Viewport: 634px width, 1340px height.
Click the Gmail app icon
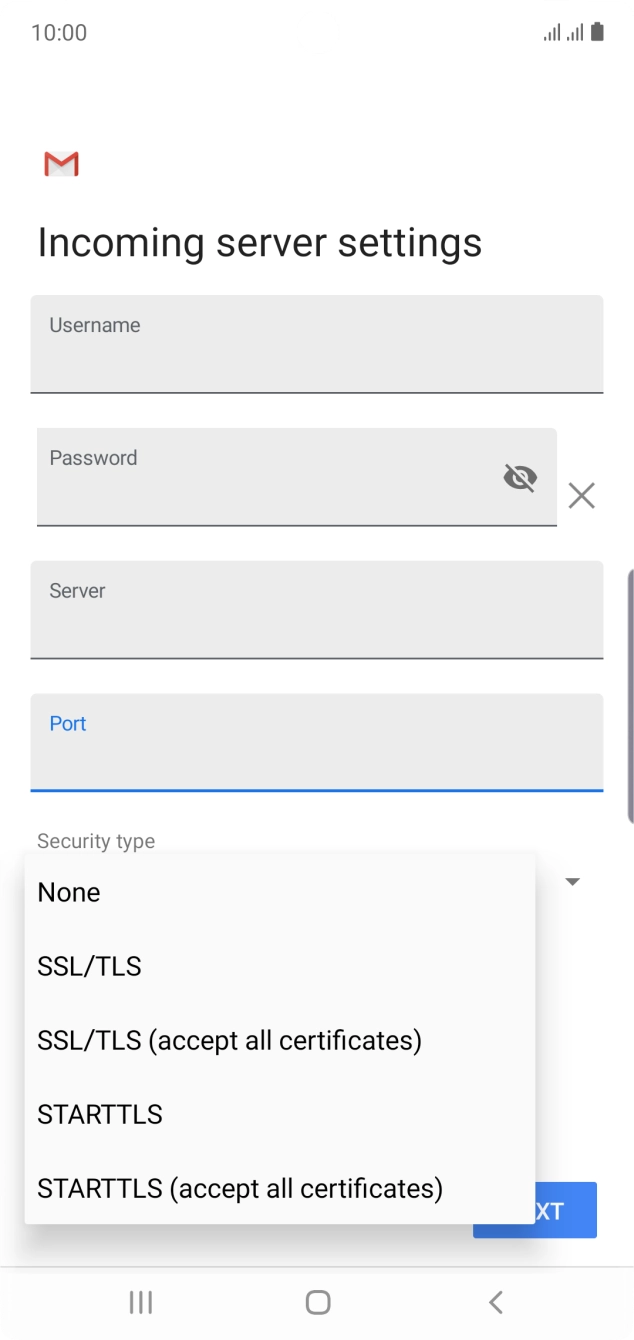coord(60,163)
